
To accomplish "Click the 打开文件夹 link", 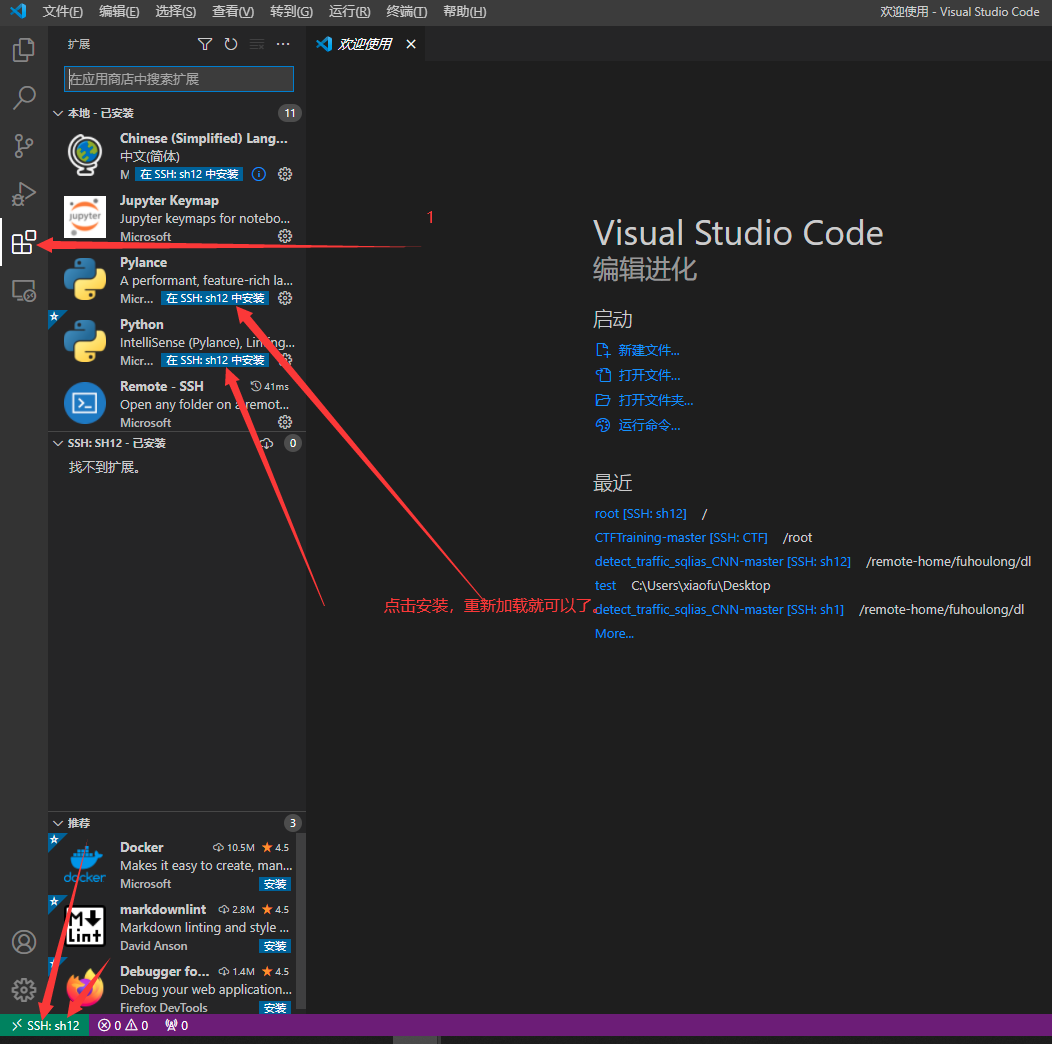I will click(x=656, y=399).
